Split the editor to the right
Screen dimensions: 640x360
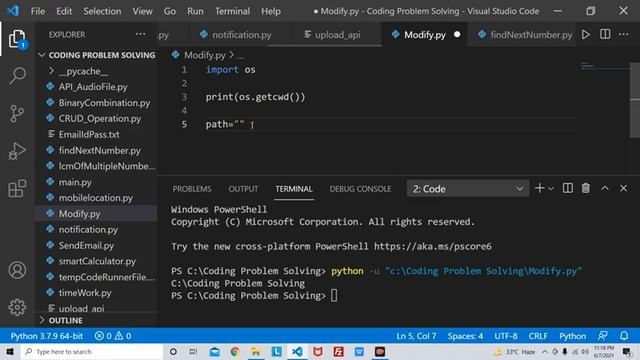click(605, 34)
